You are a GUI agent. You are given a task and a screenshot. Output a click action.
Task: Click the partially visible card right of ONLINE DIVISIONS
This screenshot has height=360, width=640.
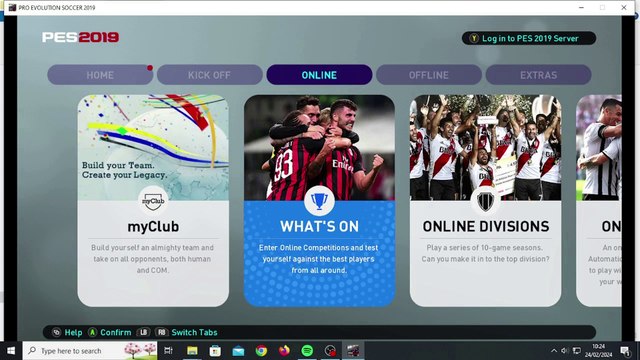pyautogui.click(x=599, y=200)
